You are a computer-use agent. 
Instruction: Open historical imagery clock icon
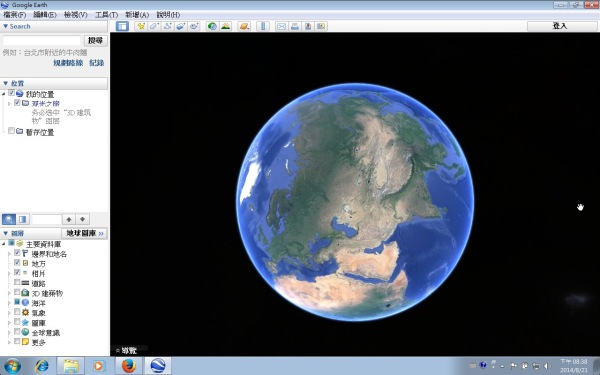pyautogui.click(x=212, y=26)
